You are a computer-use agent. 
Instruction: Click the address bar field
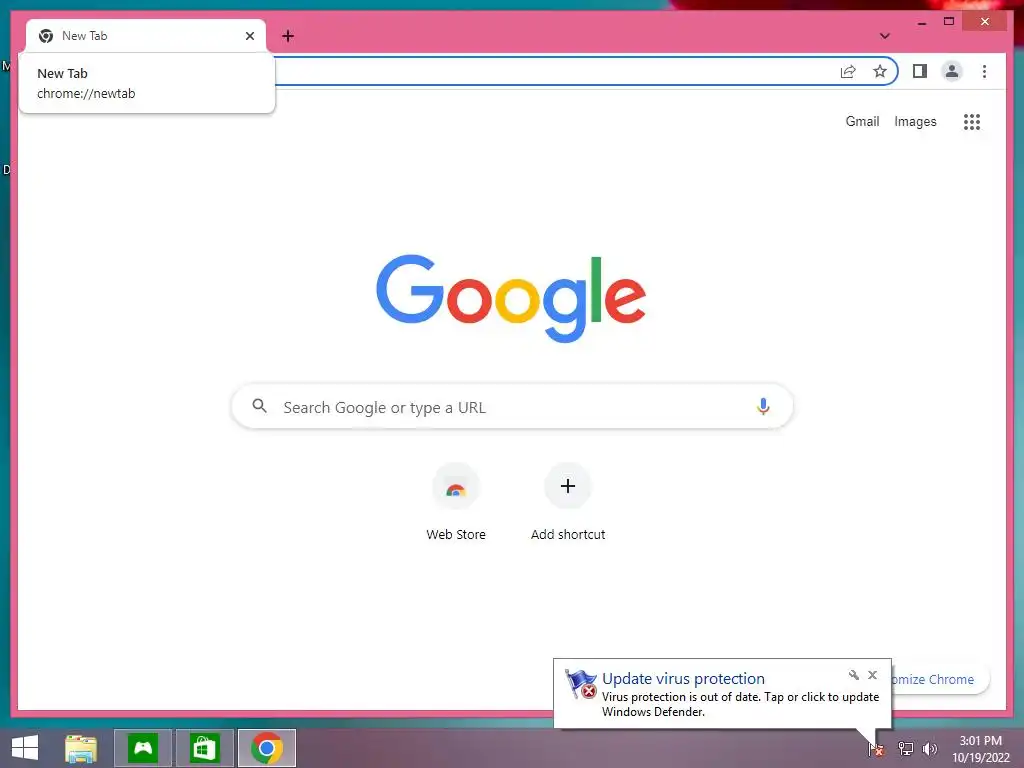tap(554, 71)
